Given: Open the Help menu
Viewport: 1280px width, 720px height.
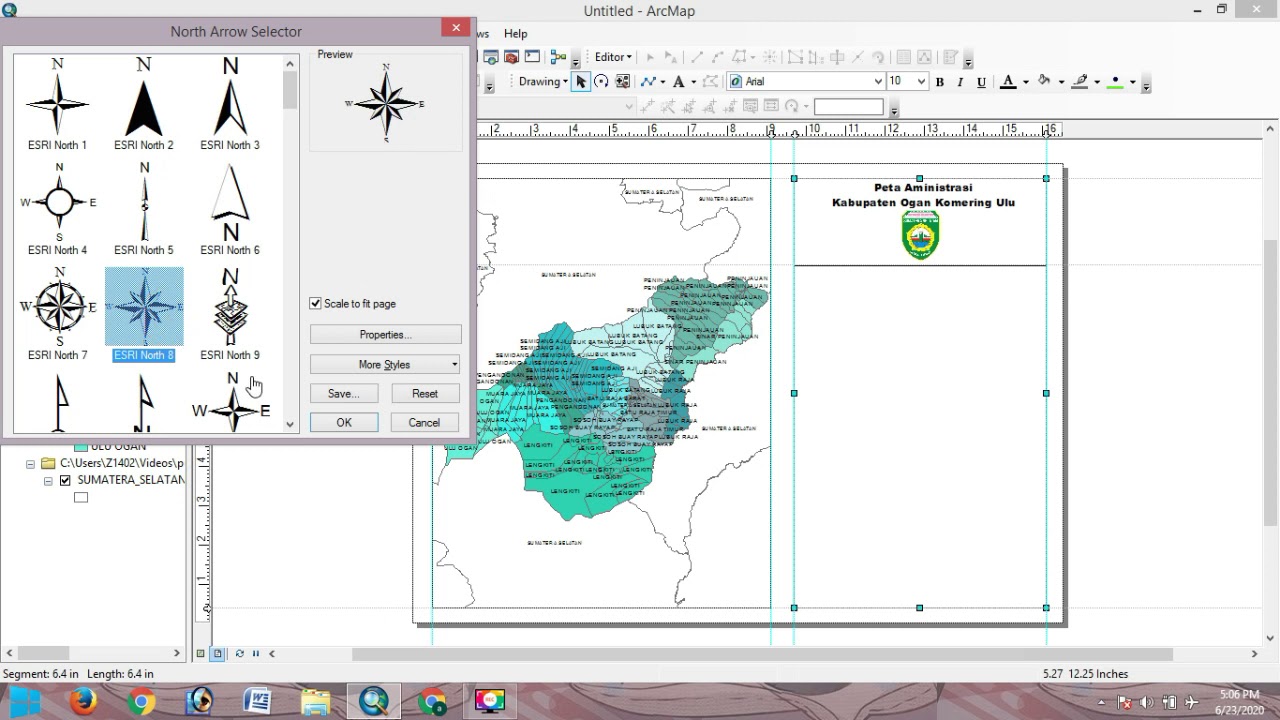Looking at the screenshot, I should tap(515, 34).
